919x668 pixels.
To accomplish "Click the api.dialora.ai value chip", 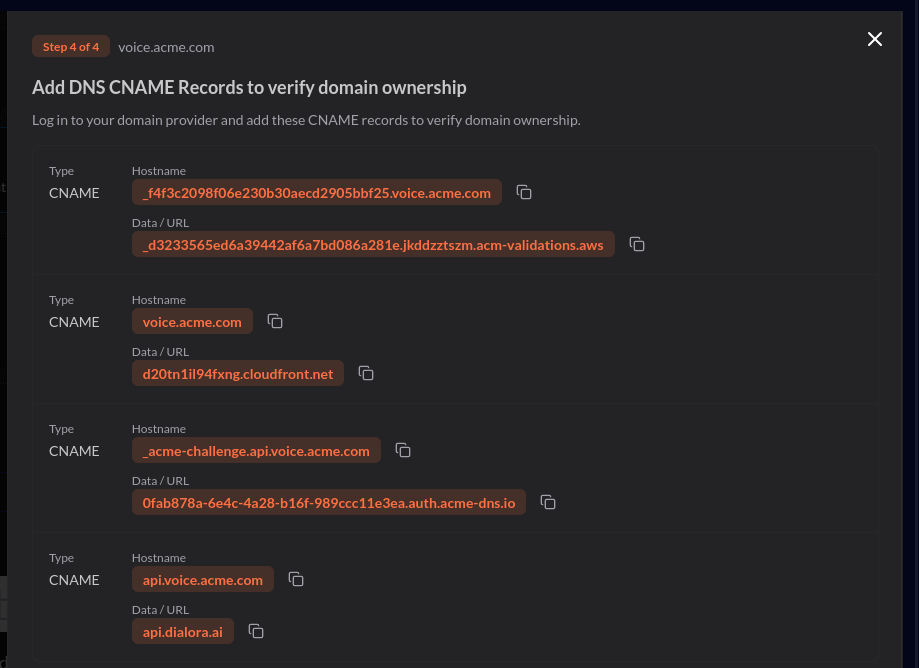I will [183, 632].
